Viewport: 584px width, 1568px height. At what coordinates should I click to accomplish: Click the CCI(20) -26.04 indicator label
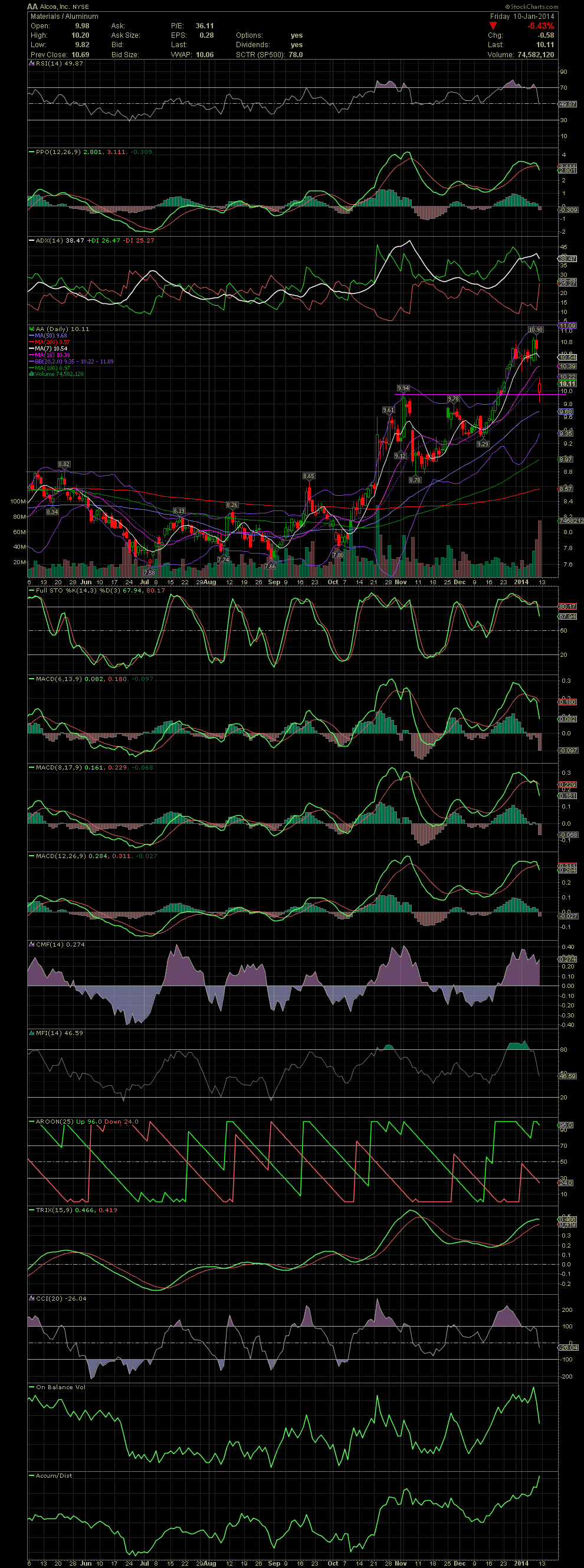coord(61,1298)
